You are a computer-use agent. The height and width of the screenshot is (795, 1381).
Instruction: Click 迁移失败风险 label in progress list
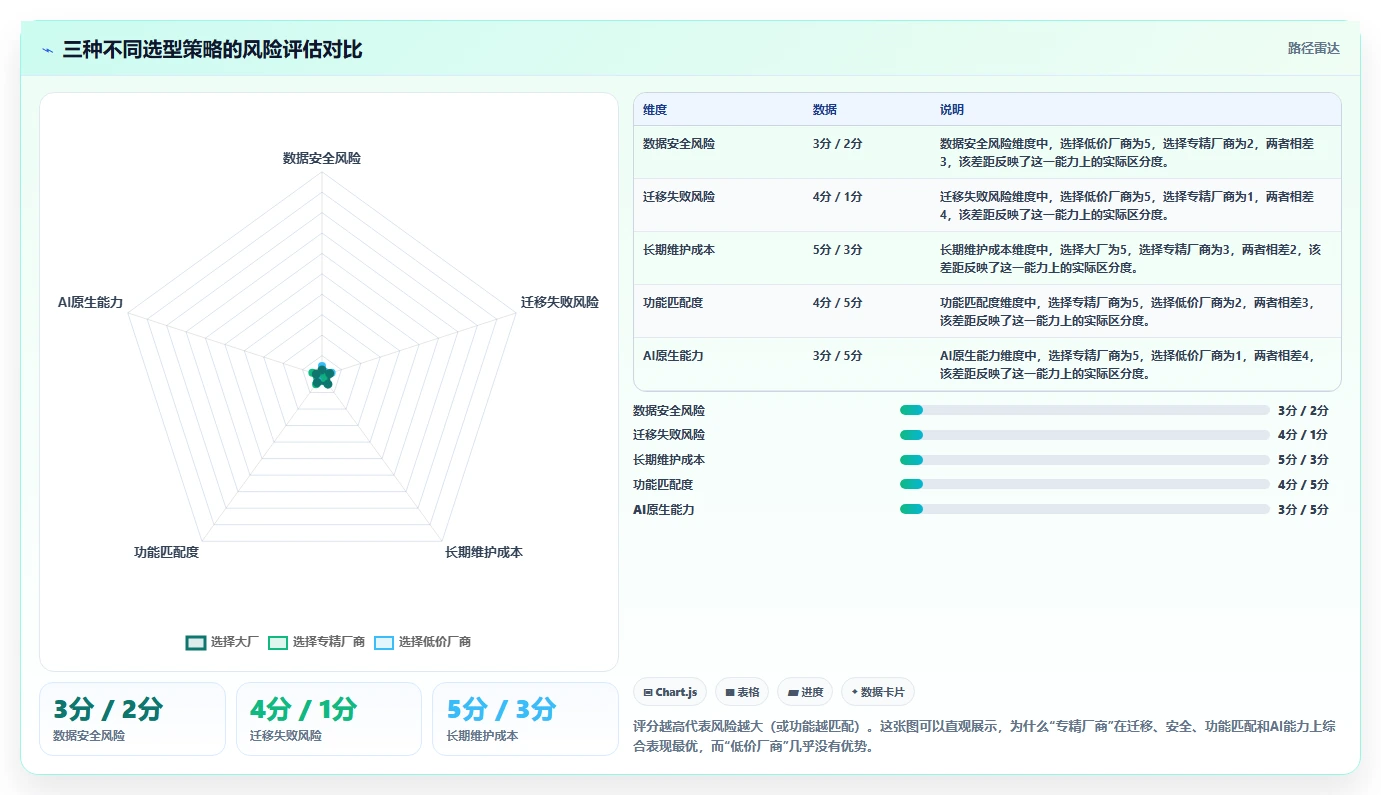pyautogui.click(x=669, y=435)
